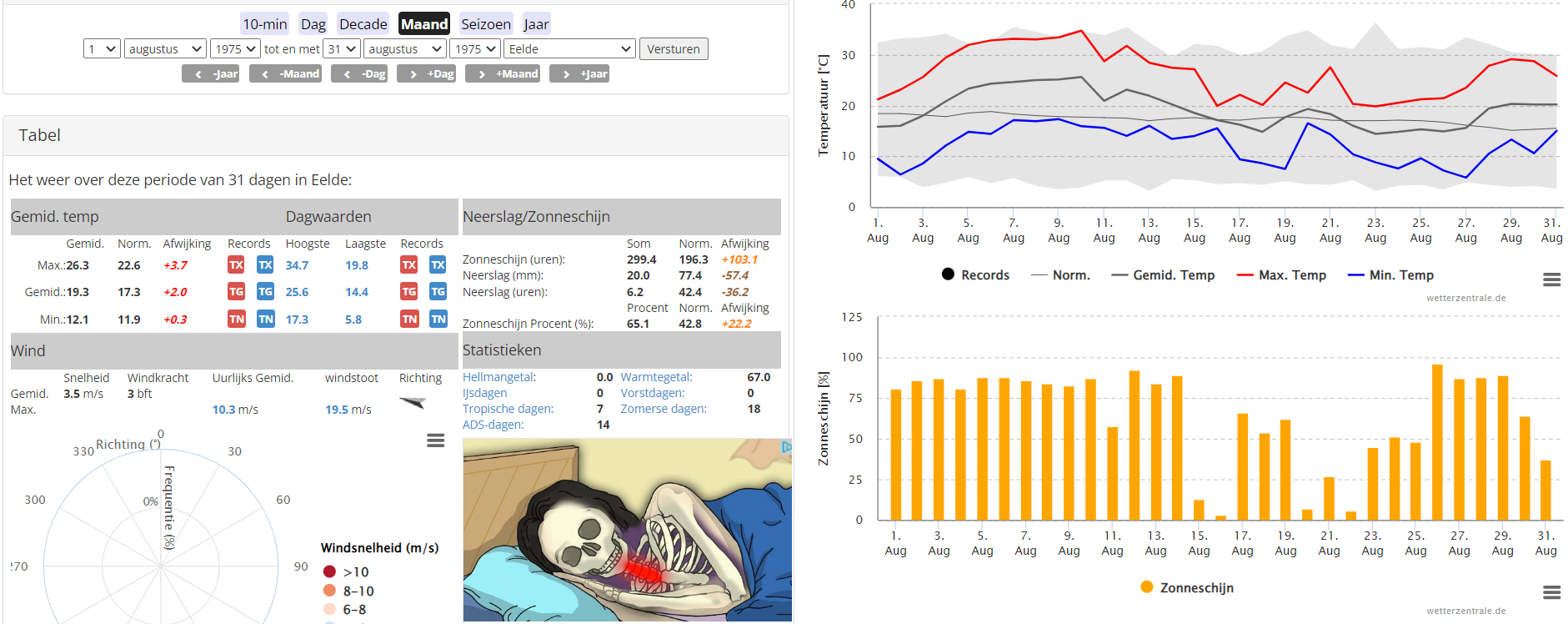The height and width of the screenshot is (624, 1568).
Task: Toggle Max. Temp series in chart legend
Action: point(1281,275)
